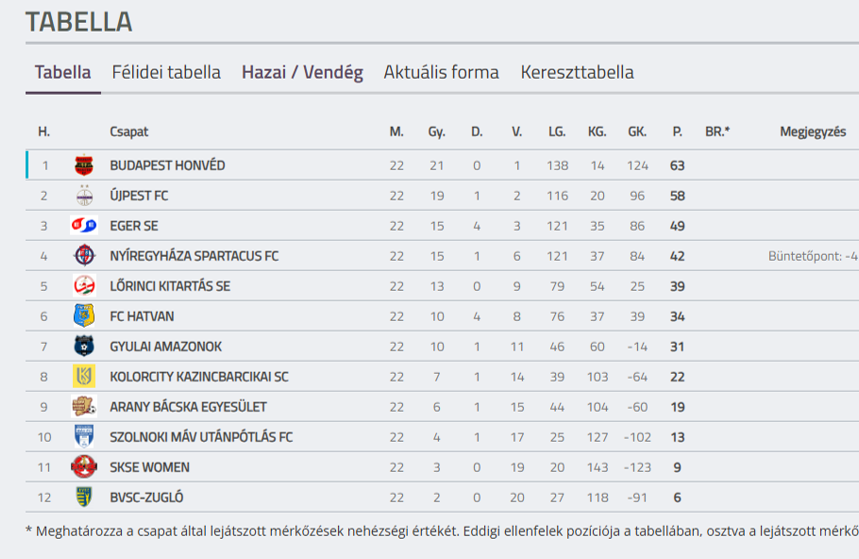Open the Eger SE team logo
The image size is (859, 559).
tap(84, 225)
